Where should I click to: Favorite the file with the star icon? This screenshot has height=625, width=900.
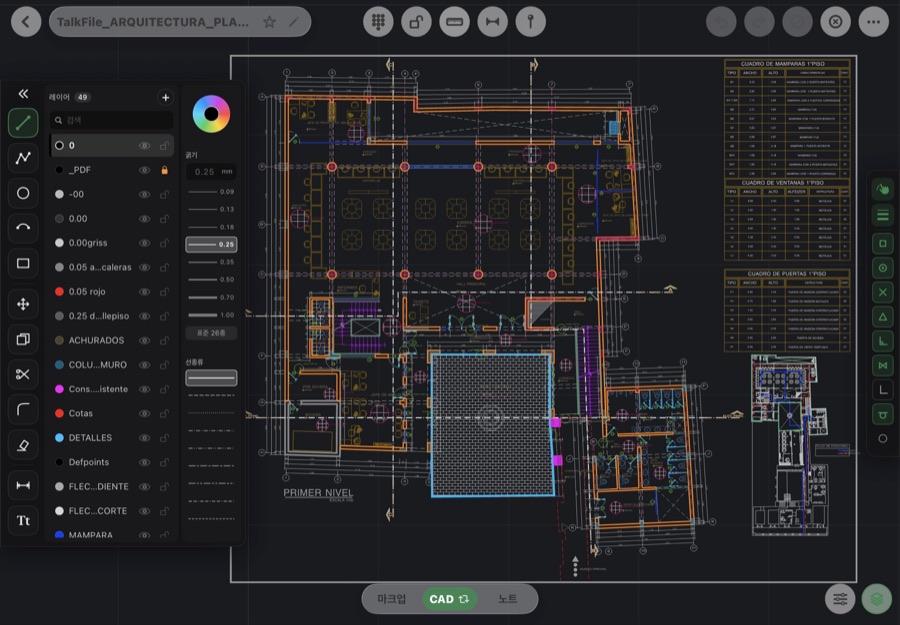269,22
